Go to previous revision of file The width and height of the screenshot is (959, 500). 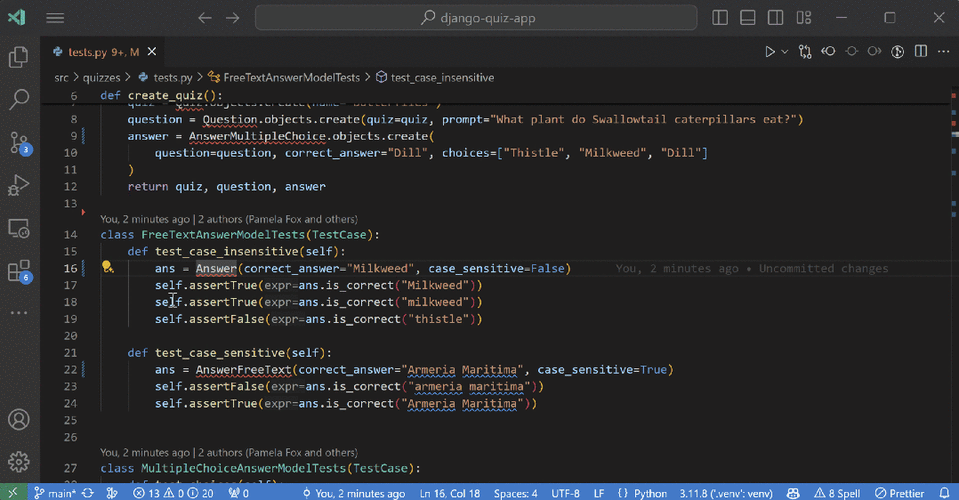(x=828, y=52)
